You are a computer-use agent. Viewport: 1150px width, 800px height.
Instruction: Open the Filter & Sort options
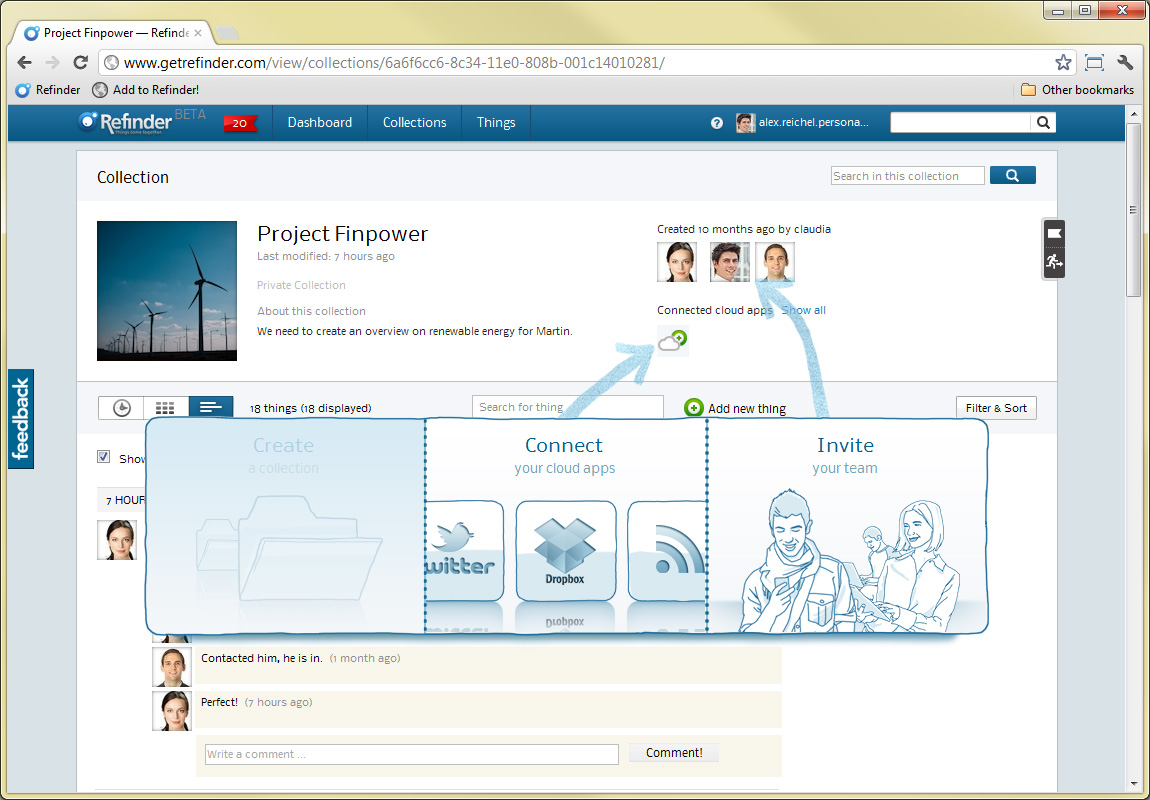996,408
